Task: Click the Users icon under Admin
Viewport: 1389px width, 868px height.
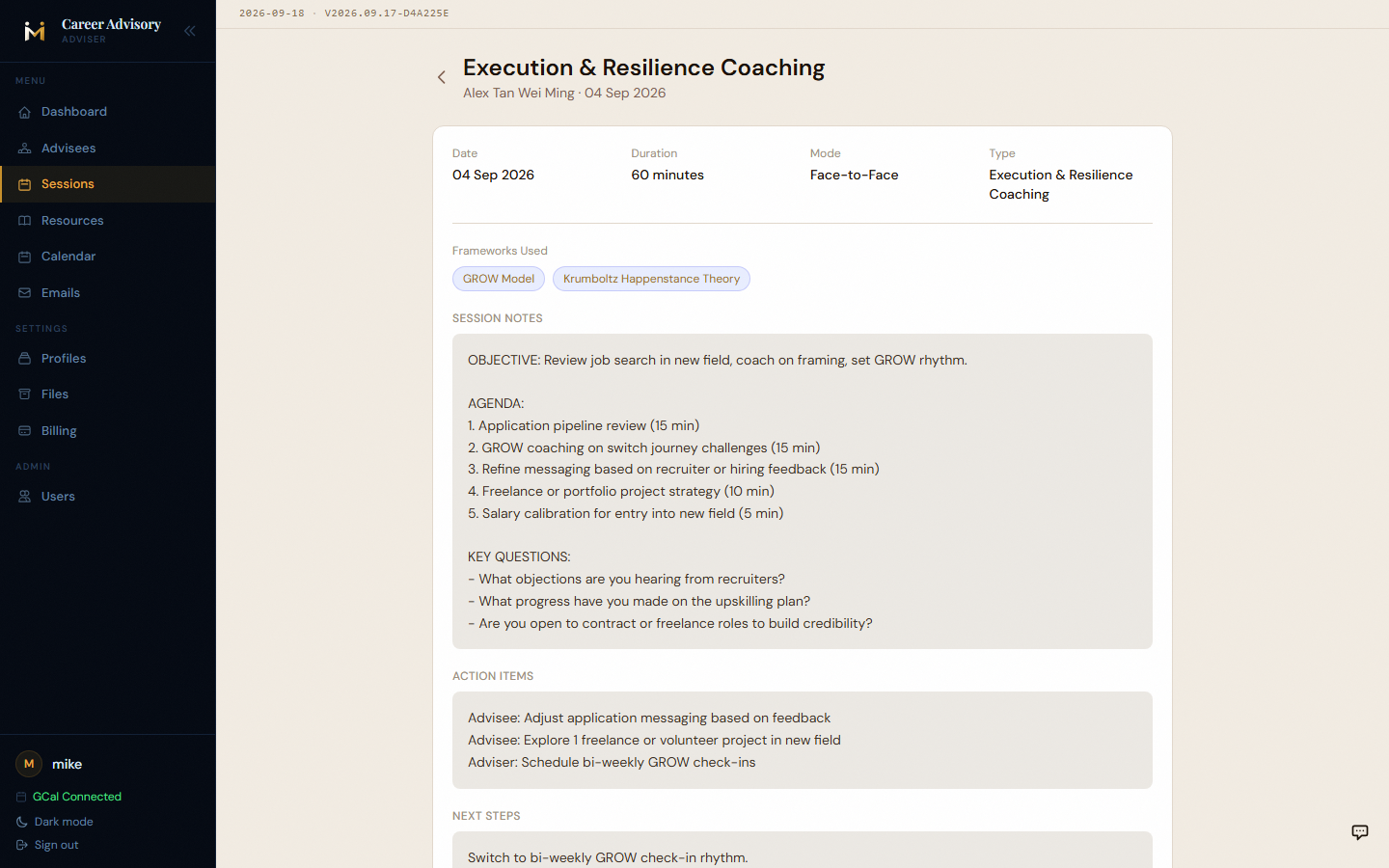Action: (x=25, y=497)
